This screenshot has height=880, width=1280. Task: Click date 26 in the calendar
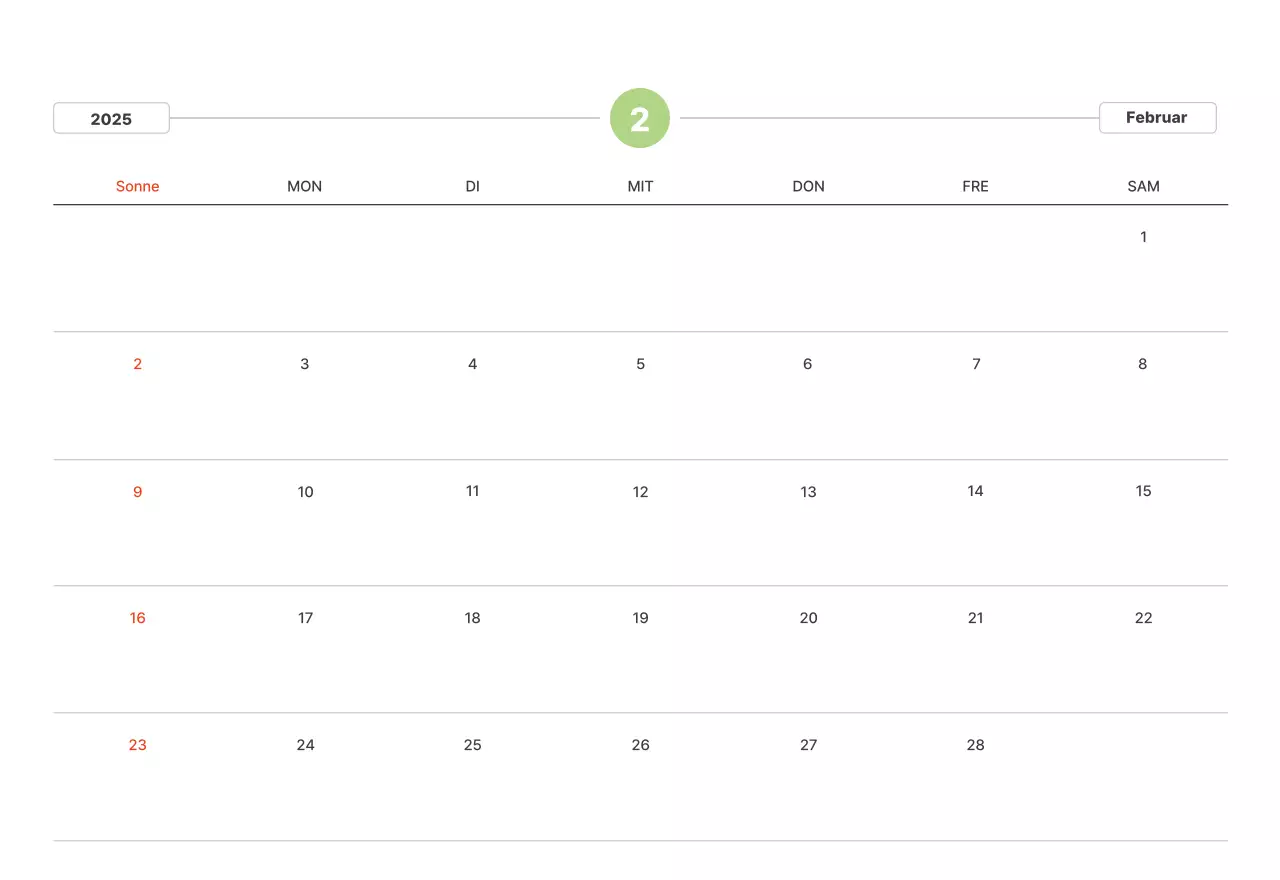tap(640, 745)
